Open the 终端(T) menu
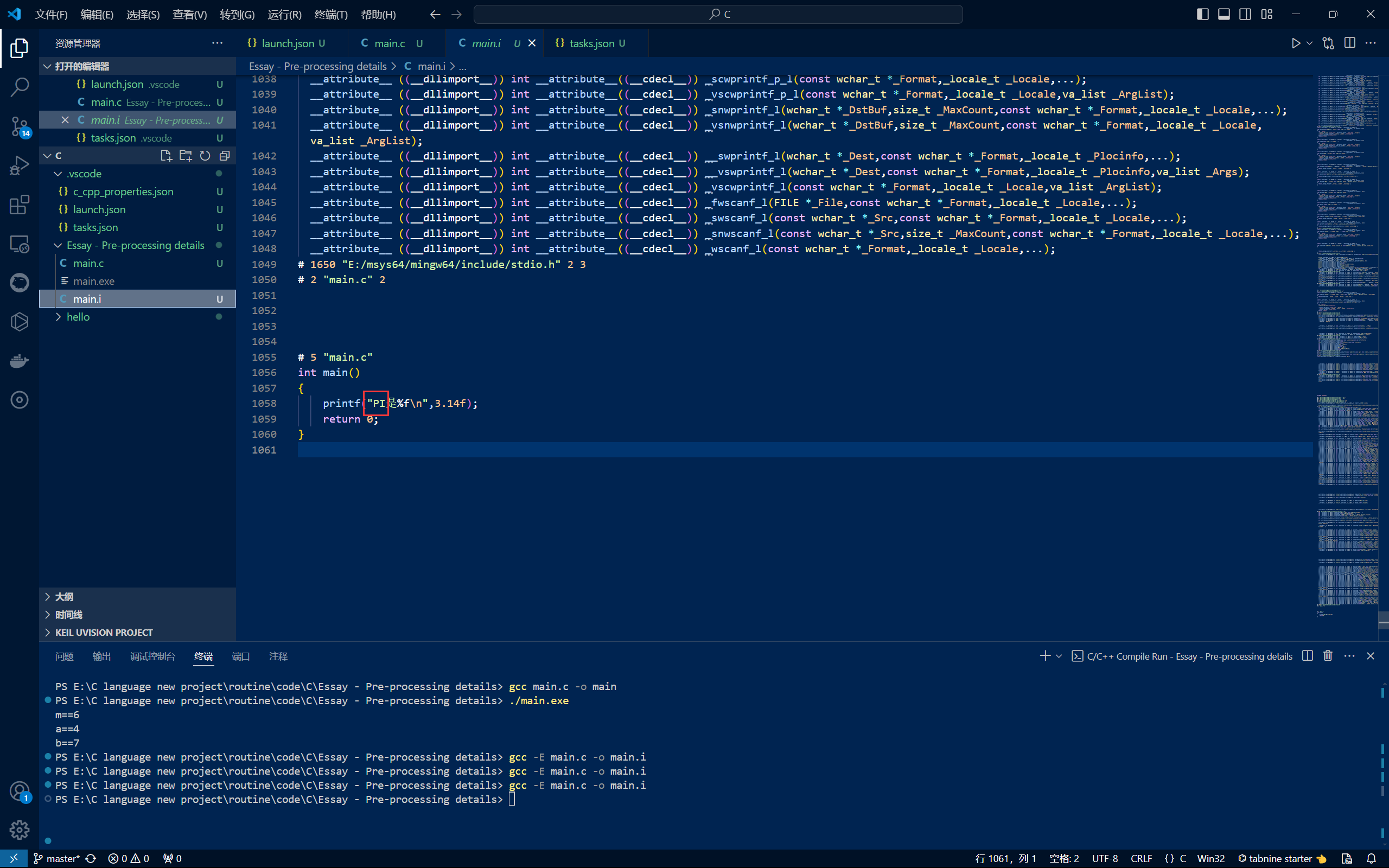Viewport: 1389px width, 868px height. point(331,14)
